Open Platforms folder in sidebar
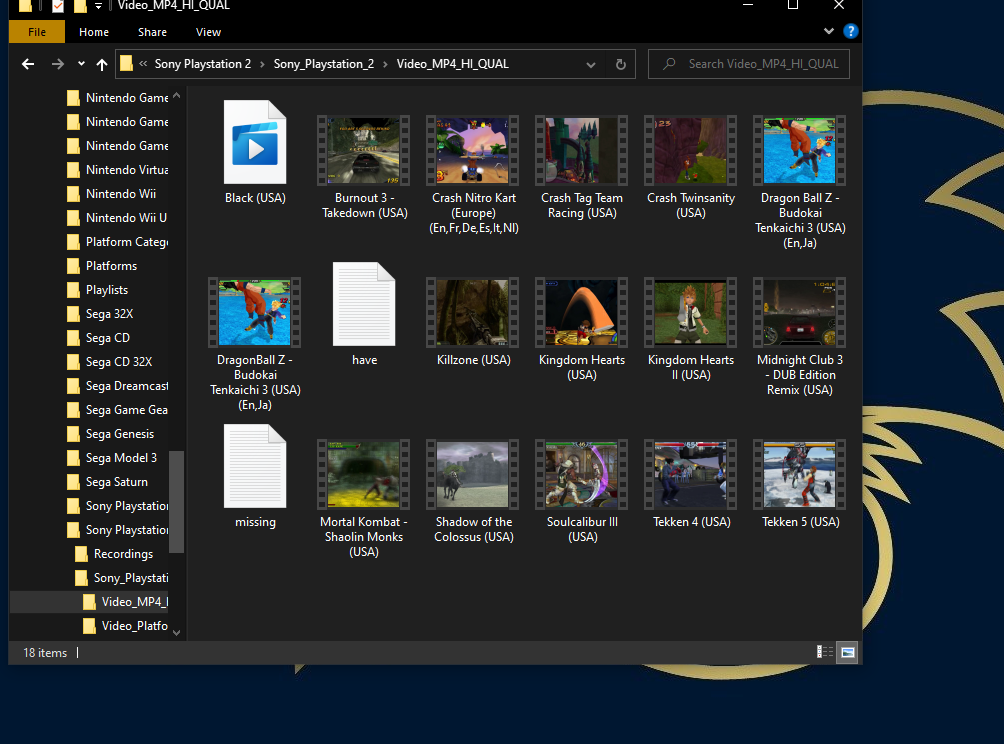Image resolution: width=1004 pixels, height=744 pixels. tap(102, 266)
